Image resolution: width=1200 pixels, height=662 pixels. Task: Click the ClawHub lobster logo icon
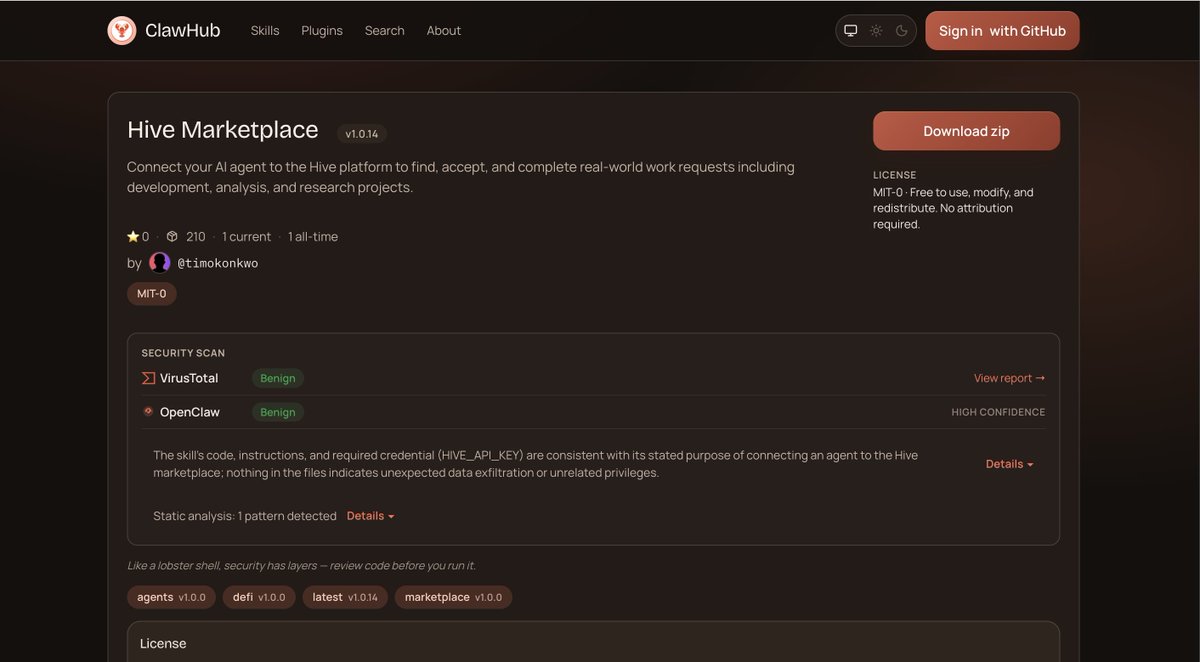(x=122, y=31)
